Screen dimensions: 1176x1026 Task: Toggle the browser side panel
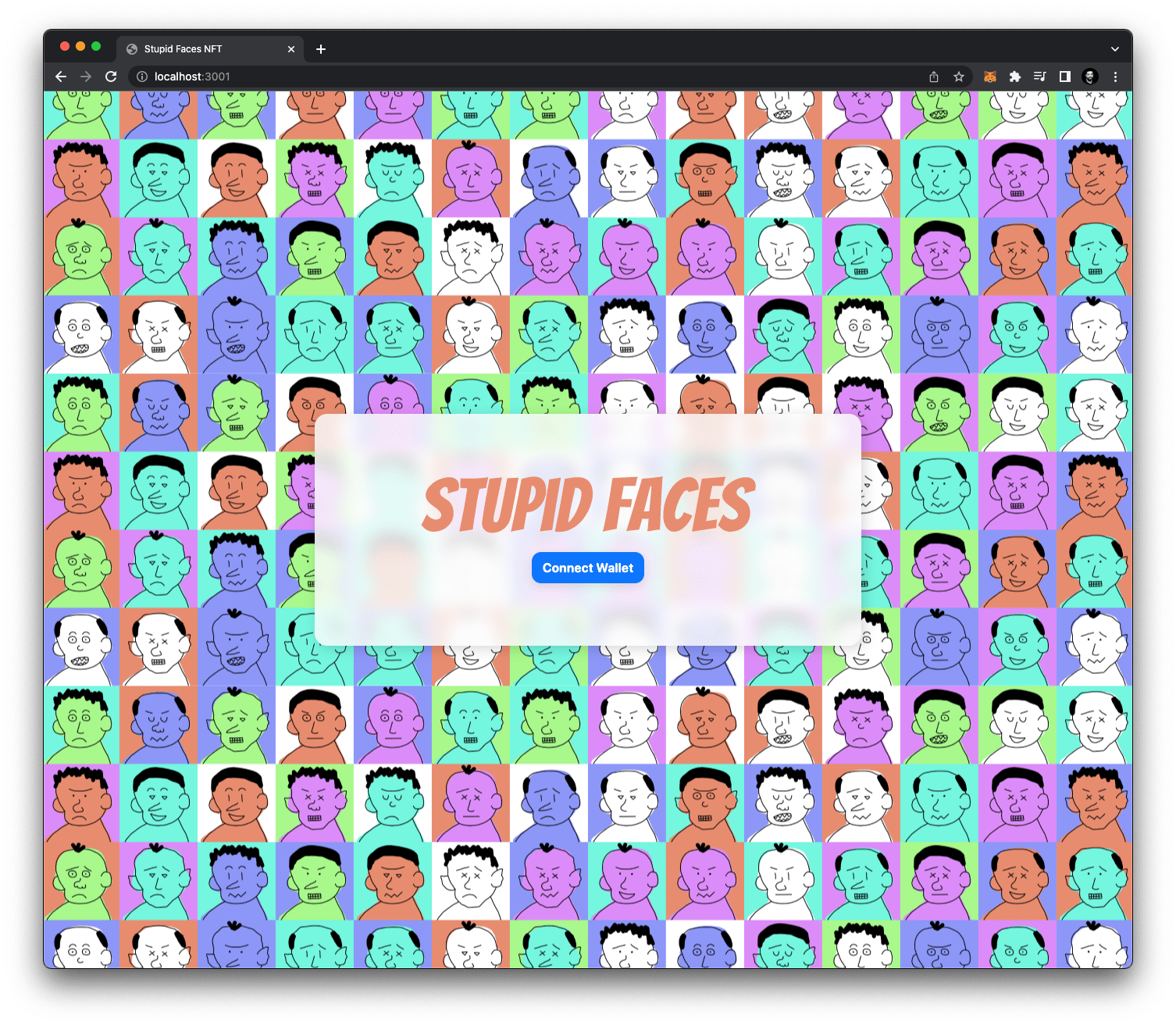point(1064,77)
